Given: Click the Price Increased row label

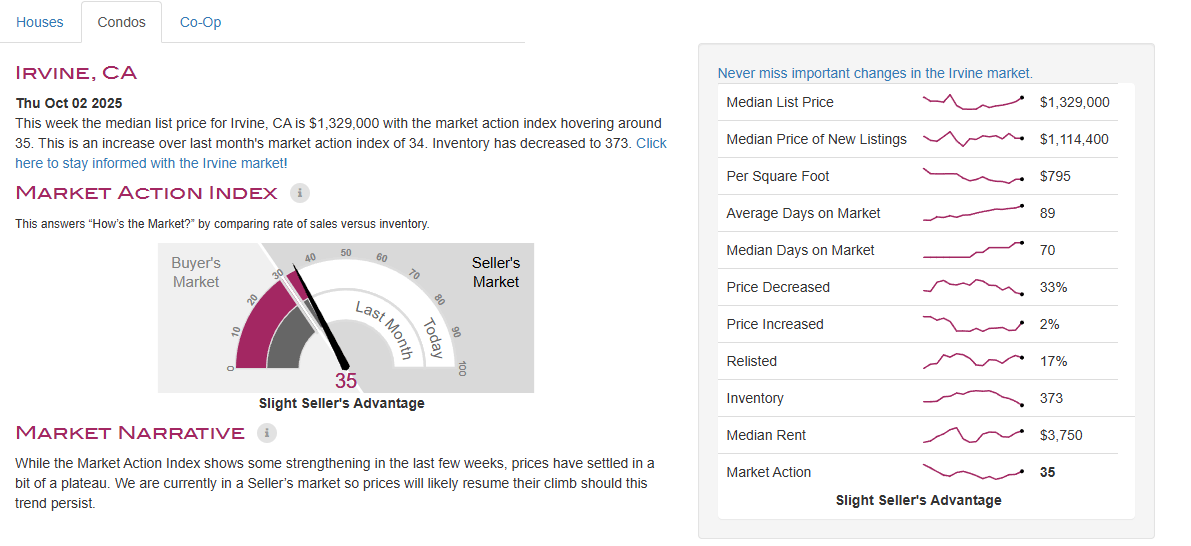Looking at the screenshot, I should point(775,324).
